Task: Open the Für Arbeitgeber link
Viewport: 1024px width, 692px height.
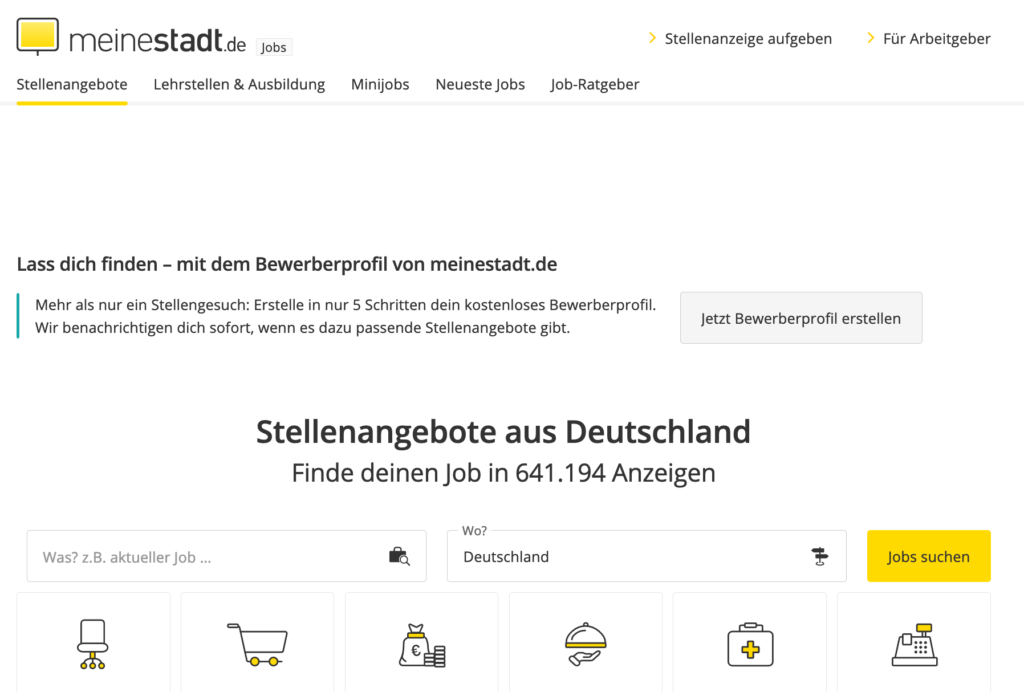Action: (936, 39)
